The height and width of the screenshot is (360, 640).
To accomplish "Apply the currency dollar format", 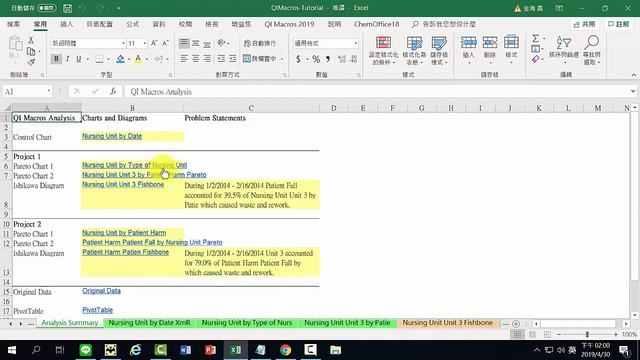I will [298, 59].
